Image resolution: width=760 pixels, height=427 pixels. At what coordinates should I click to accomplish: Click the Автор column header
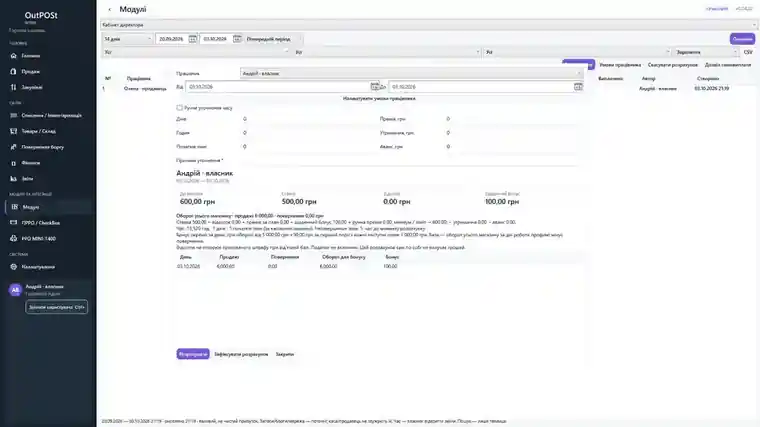[648, 79]
